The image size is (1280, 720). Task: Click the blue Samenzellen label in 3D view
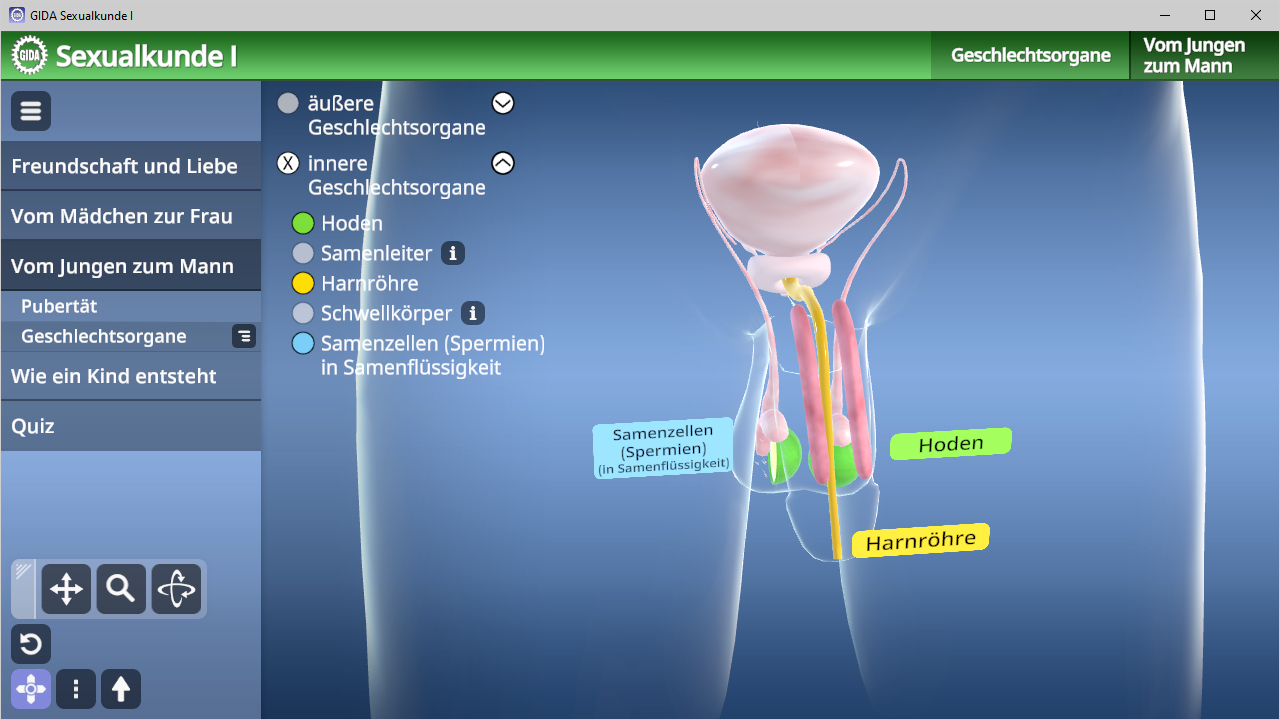(x=663, y=448)
